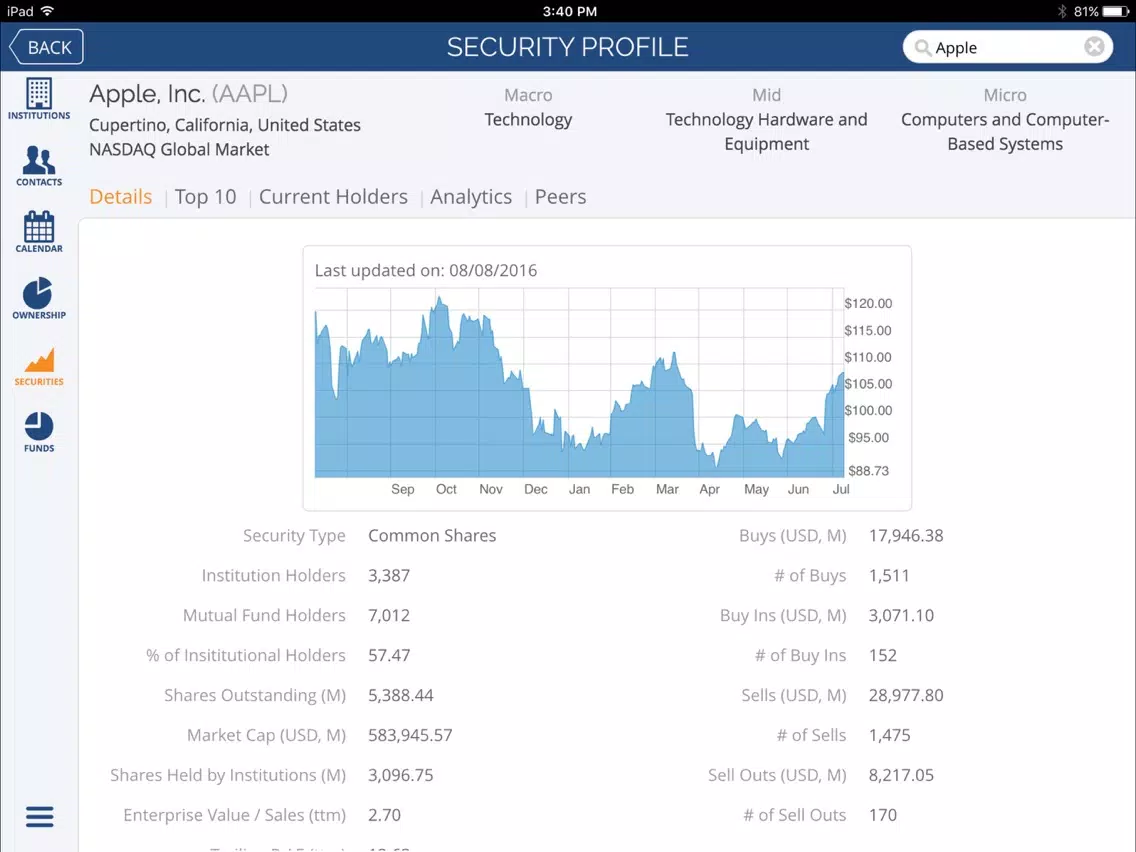The height and width of the screenshot is (852, 1136).
Task: Tap Technology Hardware and Equipment classification
Action: pos(767,131)
